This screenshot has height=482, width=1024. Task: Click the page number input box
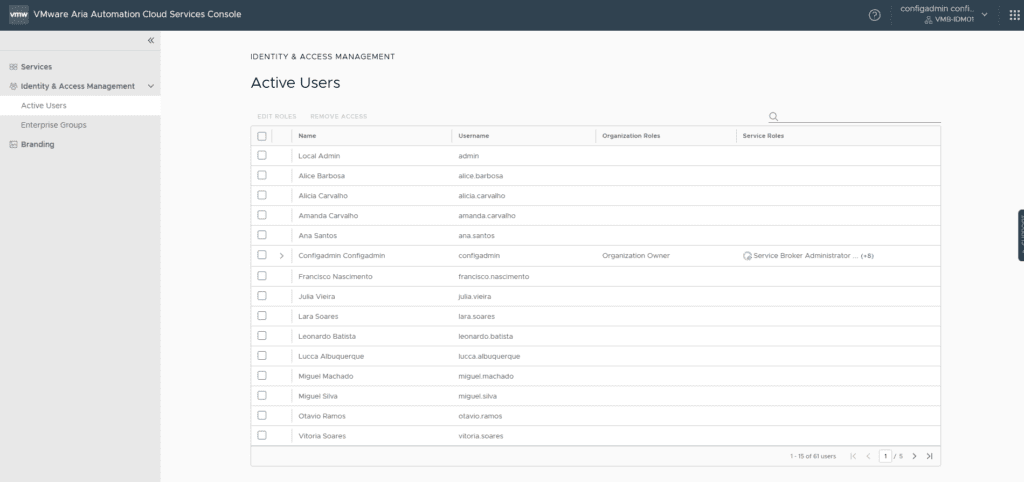coord(885,456)
